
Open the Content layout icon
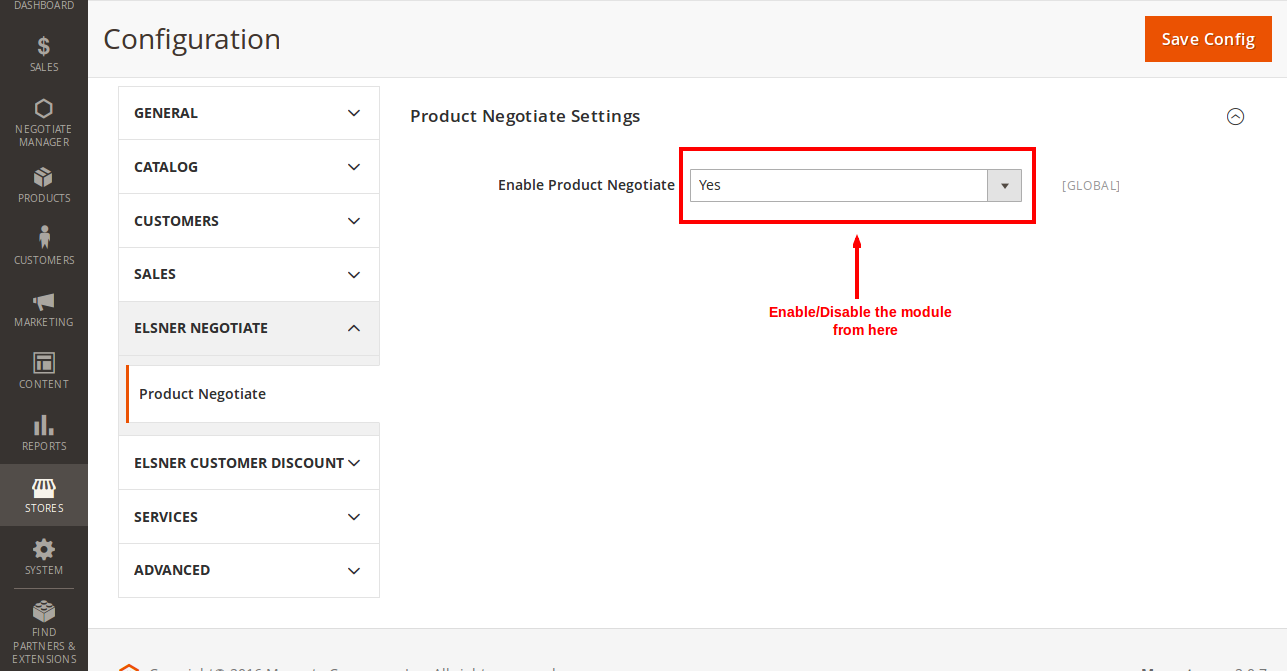pos(44,363)
